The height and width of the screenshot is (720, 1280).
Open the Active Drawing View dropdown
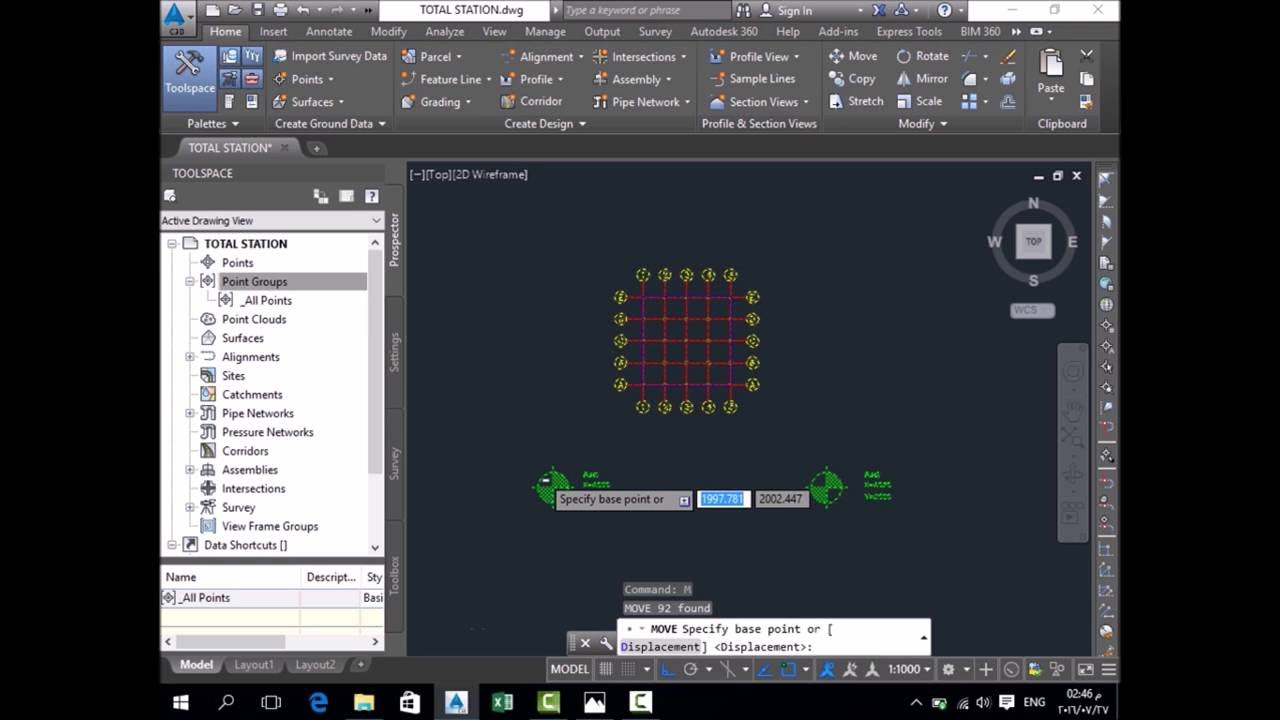[272, 220]
